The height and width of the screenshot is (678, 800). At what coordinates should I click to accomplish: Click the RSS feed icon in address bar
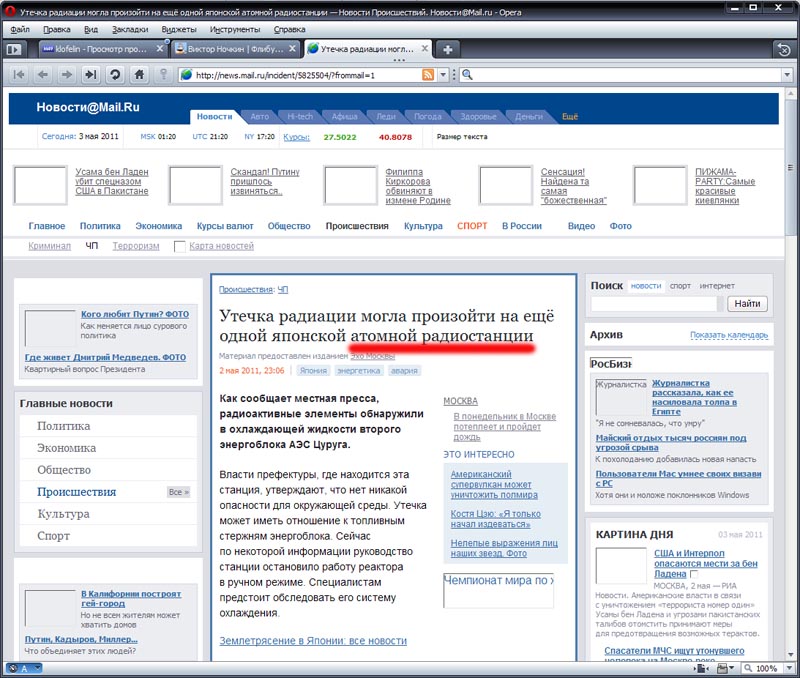tap(428, 75)
